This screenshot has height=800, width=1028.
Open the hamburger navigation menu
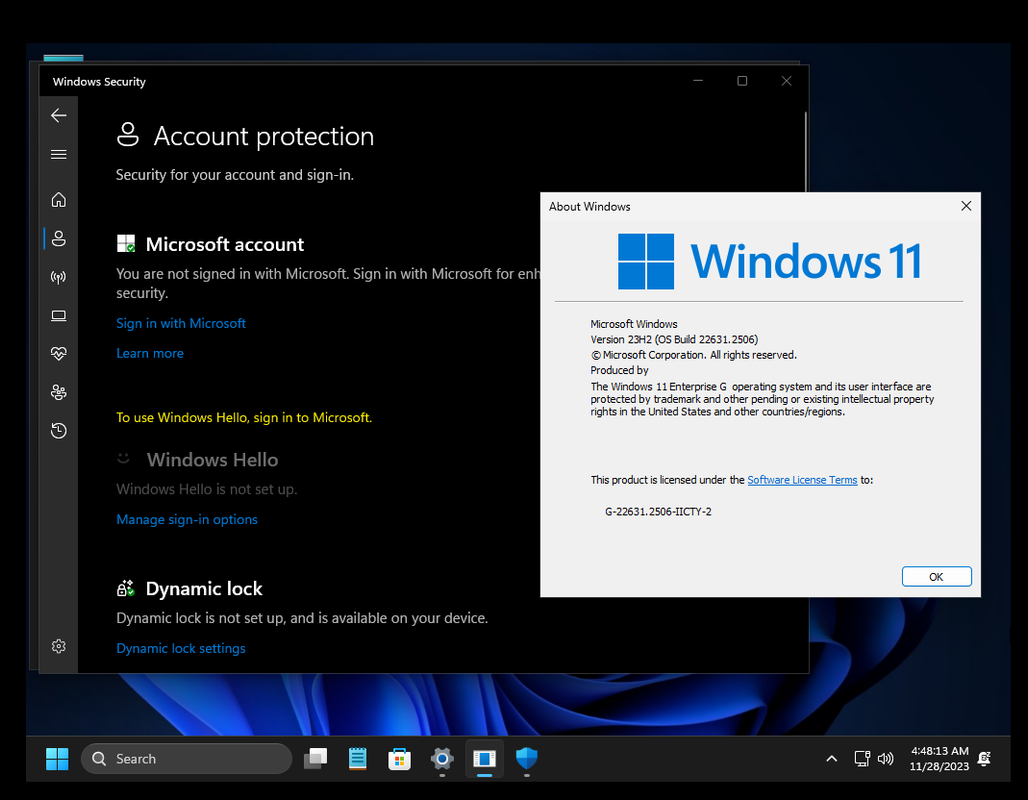tap(58, 155)
